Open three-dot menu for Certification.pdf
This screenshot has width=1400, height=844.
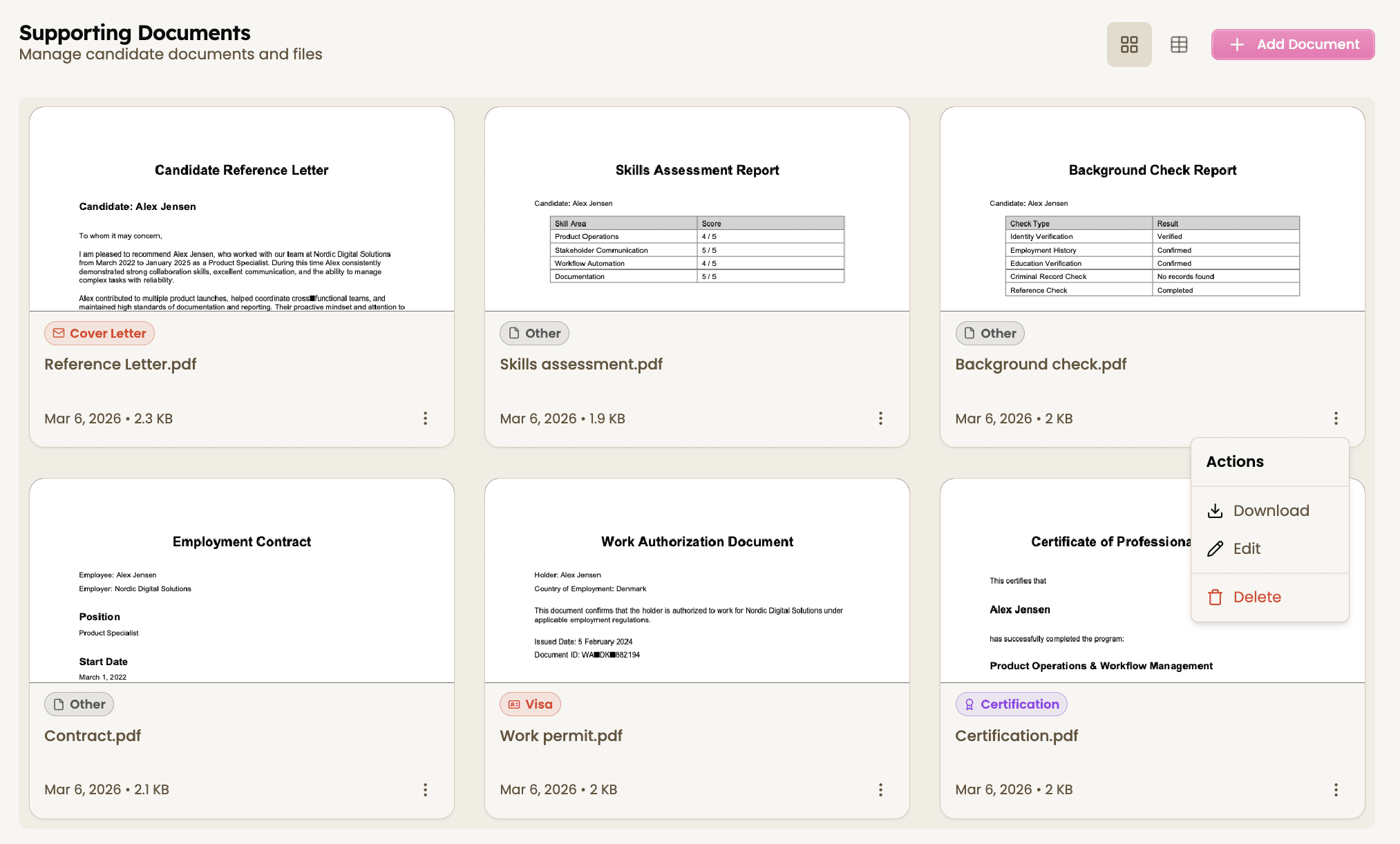tap(1336, 789)
